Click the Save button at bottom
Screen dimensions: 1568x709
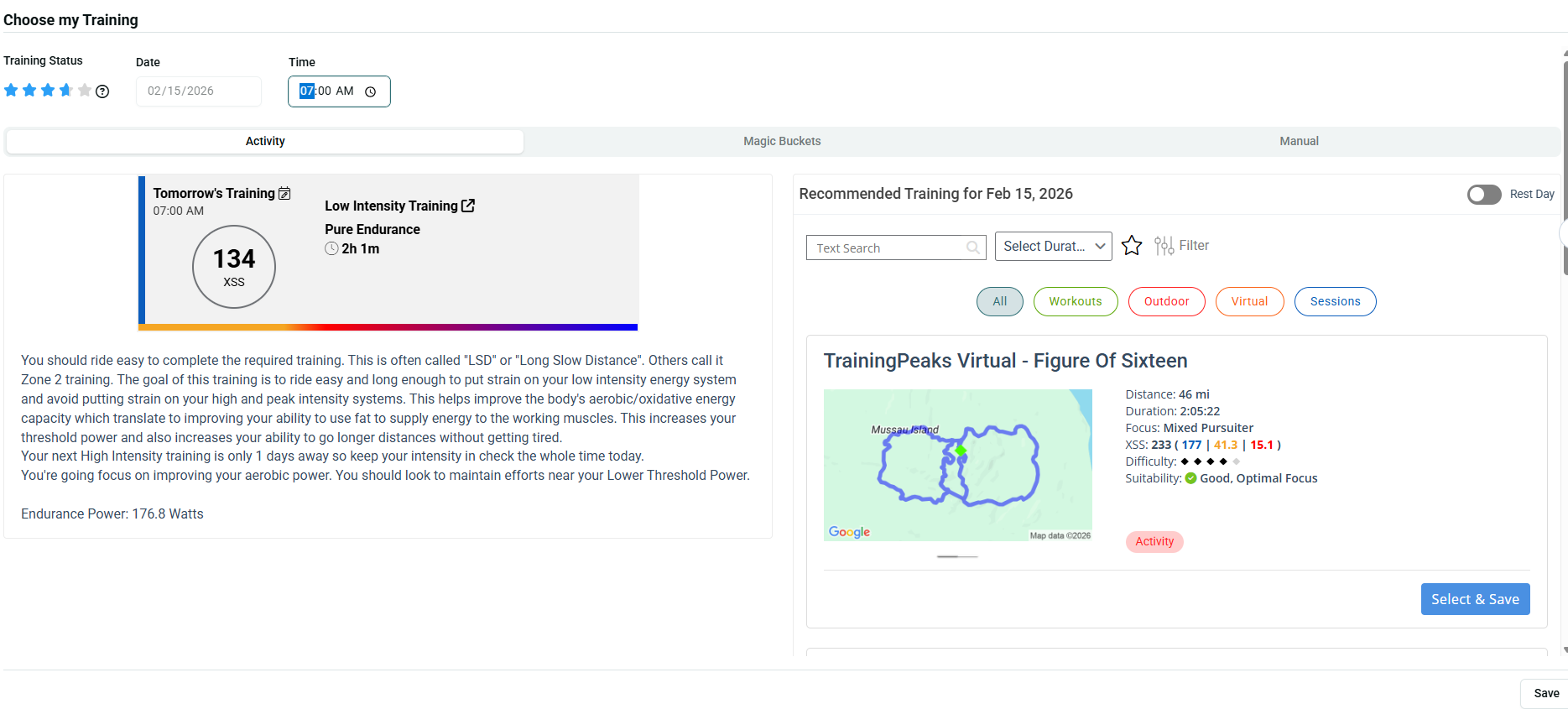pos(1545,693)
